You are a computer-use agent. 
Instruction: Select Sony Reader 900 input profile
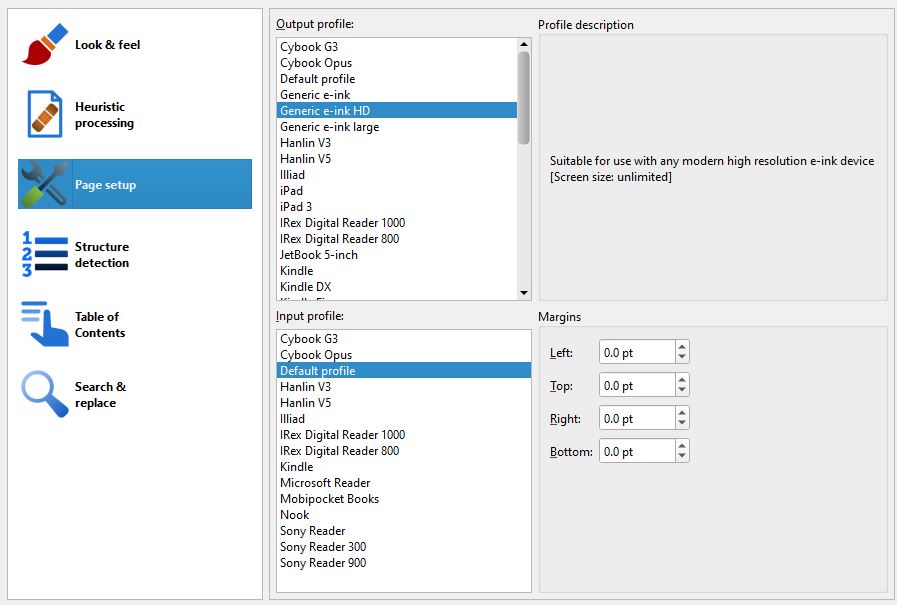[x=323, y=563]
